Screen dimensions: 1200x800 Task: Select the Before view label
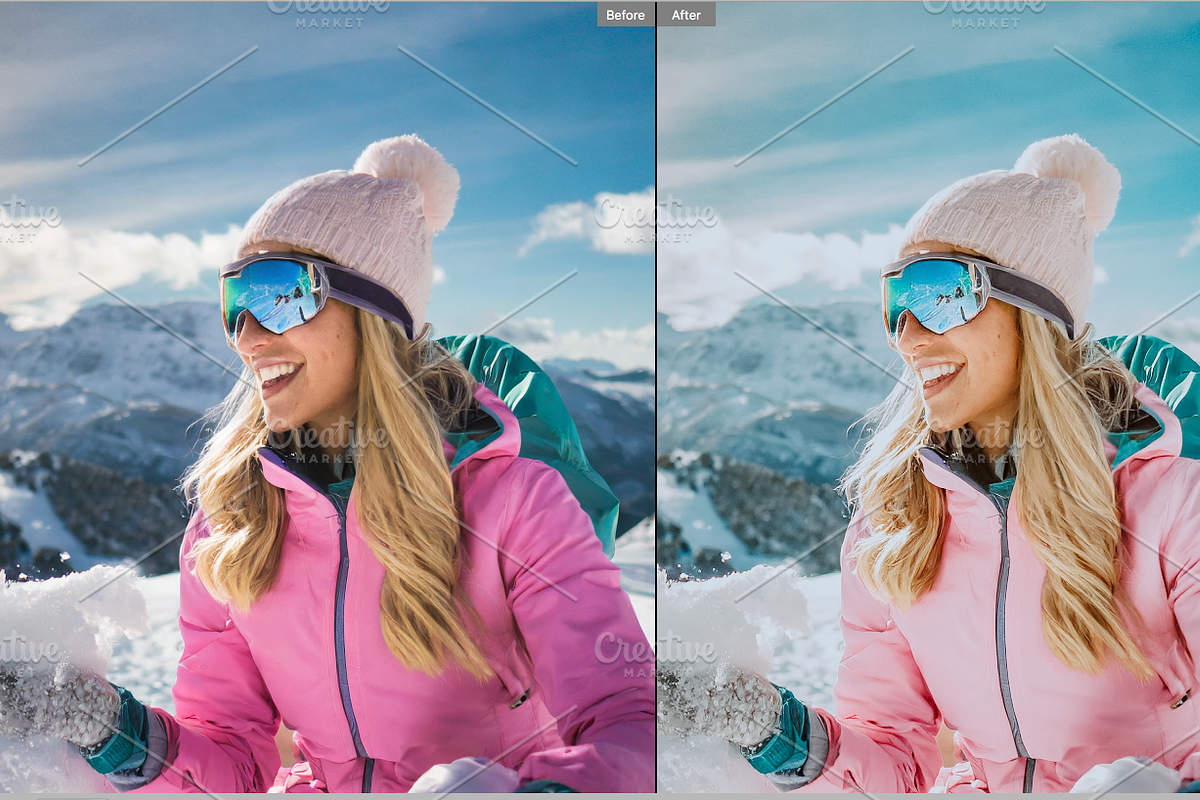[x=626, y=14]
